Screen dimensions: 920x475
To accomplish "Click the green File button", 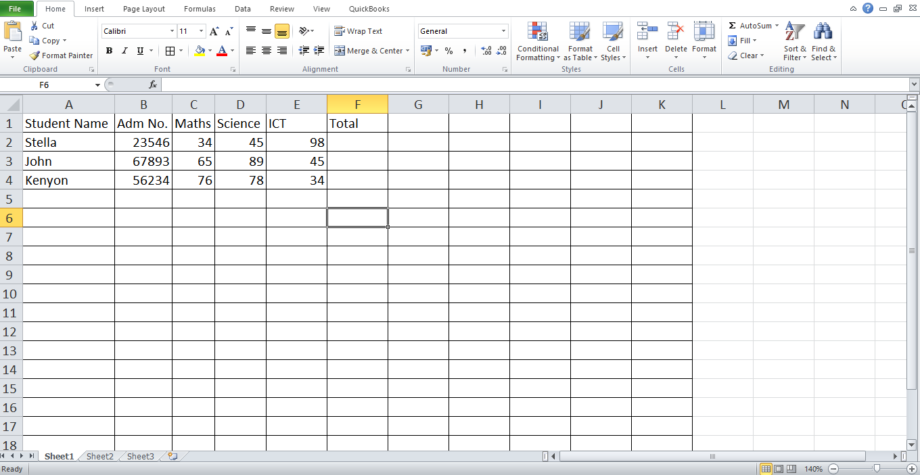I will click(17, 8).
